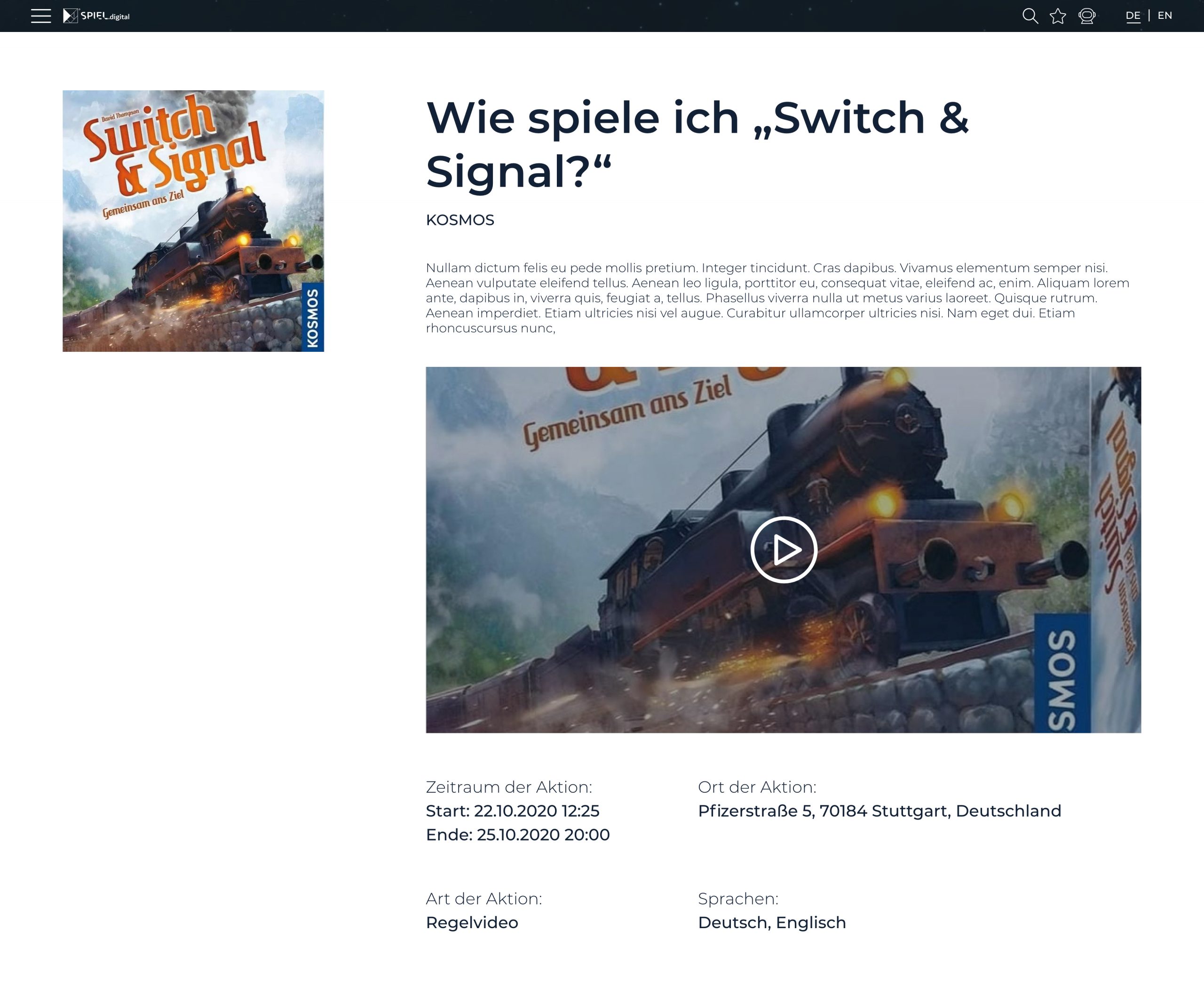Click the "Ort der Aktion:" label
The height and width of the screenshot is (994, 1204).
click(757, 787)
